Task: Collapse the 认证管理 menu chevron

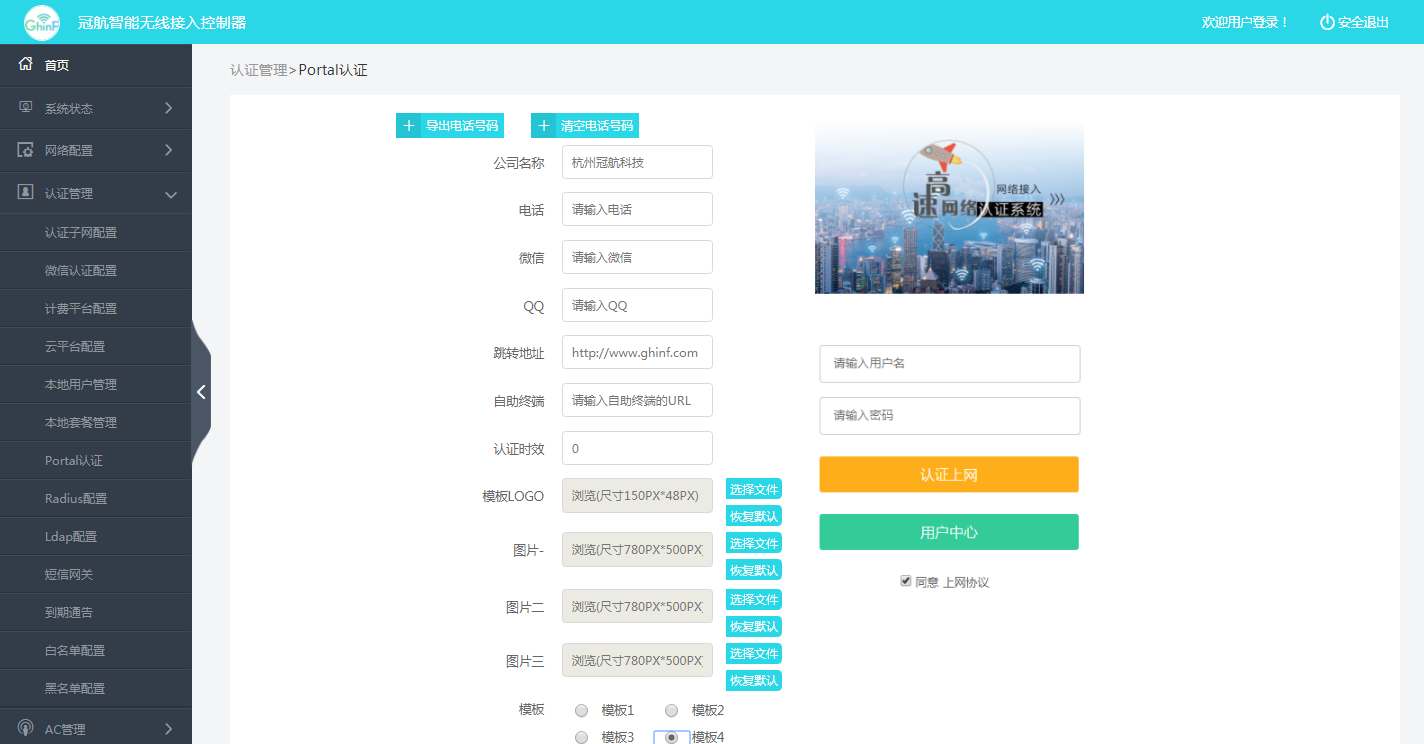Action: pos(170,194)
